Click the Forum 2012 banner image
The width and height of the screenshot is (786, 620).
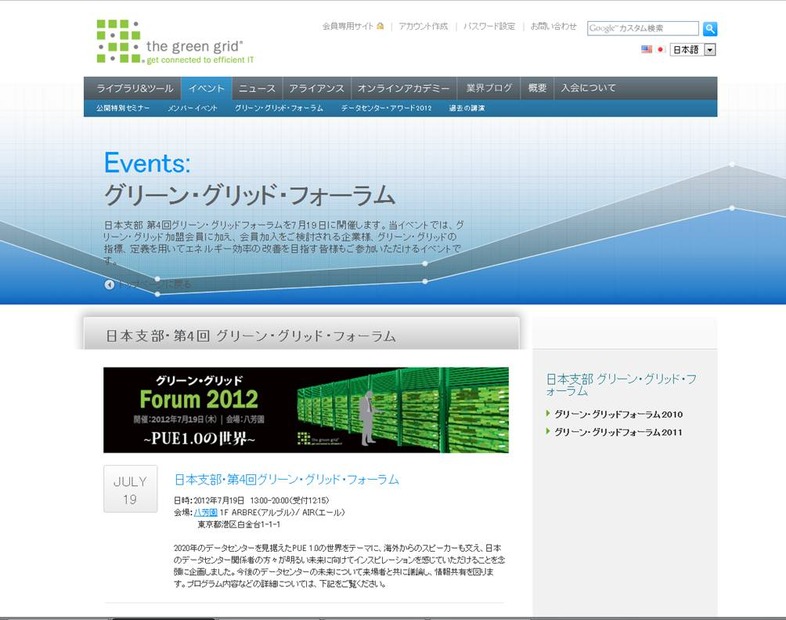click(x=306, y=410)
